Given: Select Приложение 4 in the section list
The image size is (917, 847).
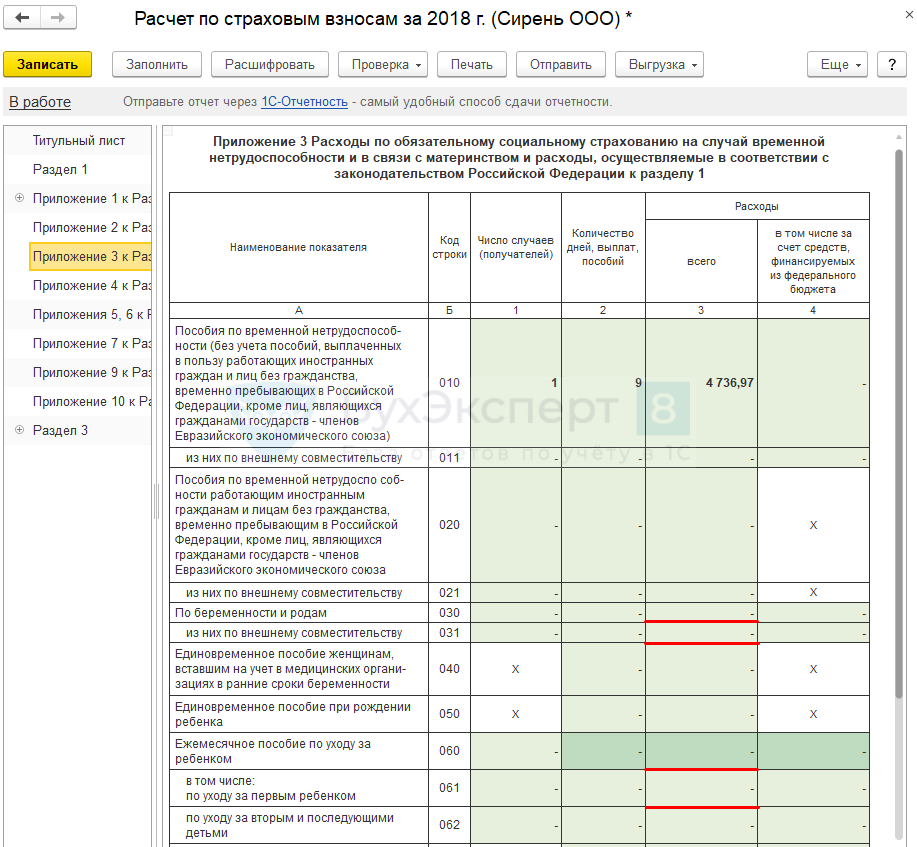Looking at the screenshot, I should [x=91, y=285].
